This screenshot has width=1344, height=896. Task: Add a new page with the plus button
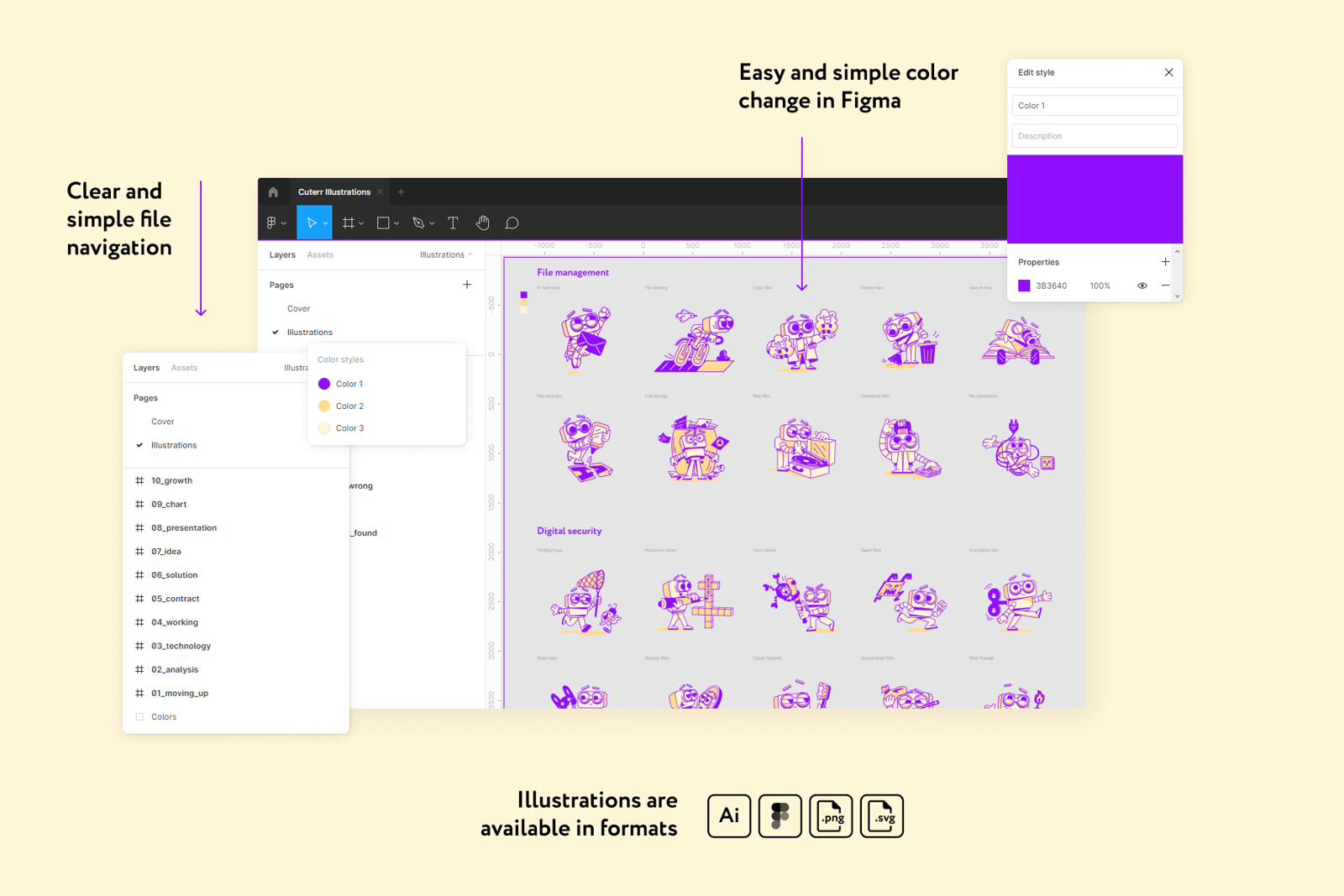[x=467, y=284]
